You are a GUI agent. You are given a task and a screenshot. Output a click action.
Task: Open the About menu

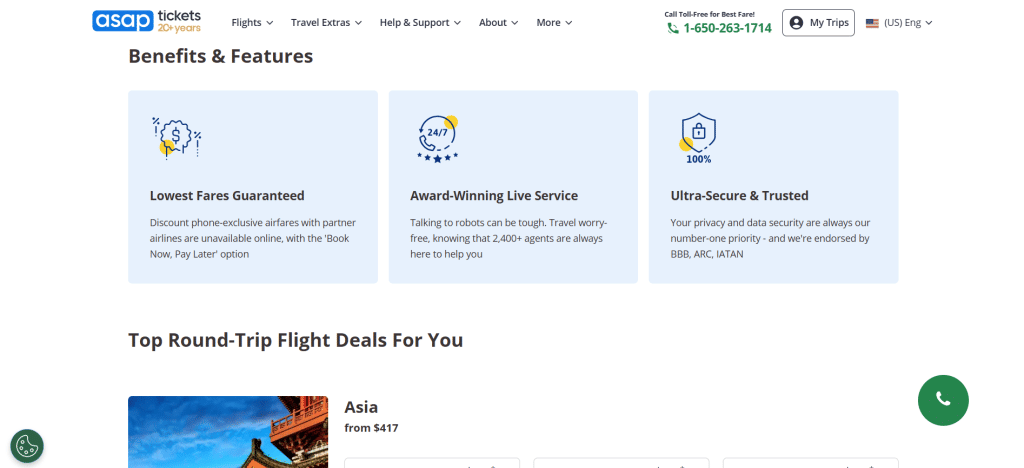pyautogui.click(x=498, y=22)
